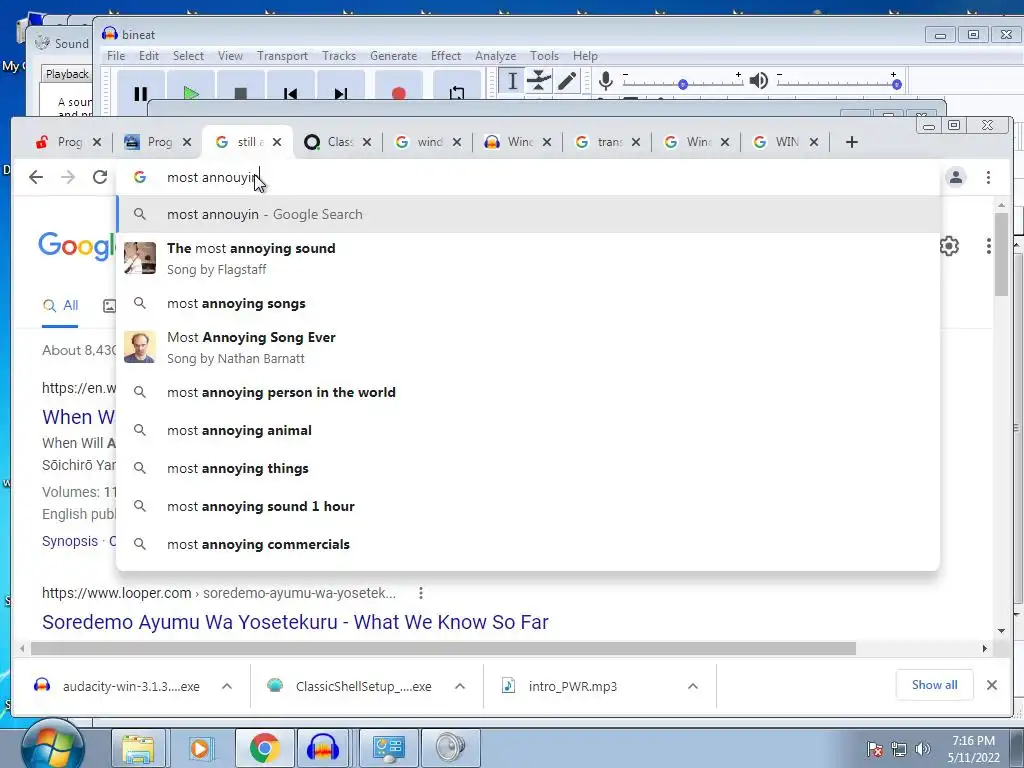1024x768 pixels.
Task: Click the microphone icon in Audacity
Action: pyautogui.click(x=605, y=81)
